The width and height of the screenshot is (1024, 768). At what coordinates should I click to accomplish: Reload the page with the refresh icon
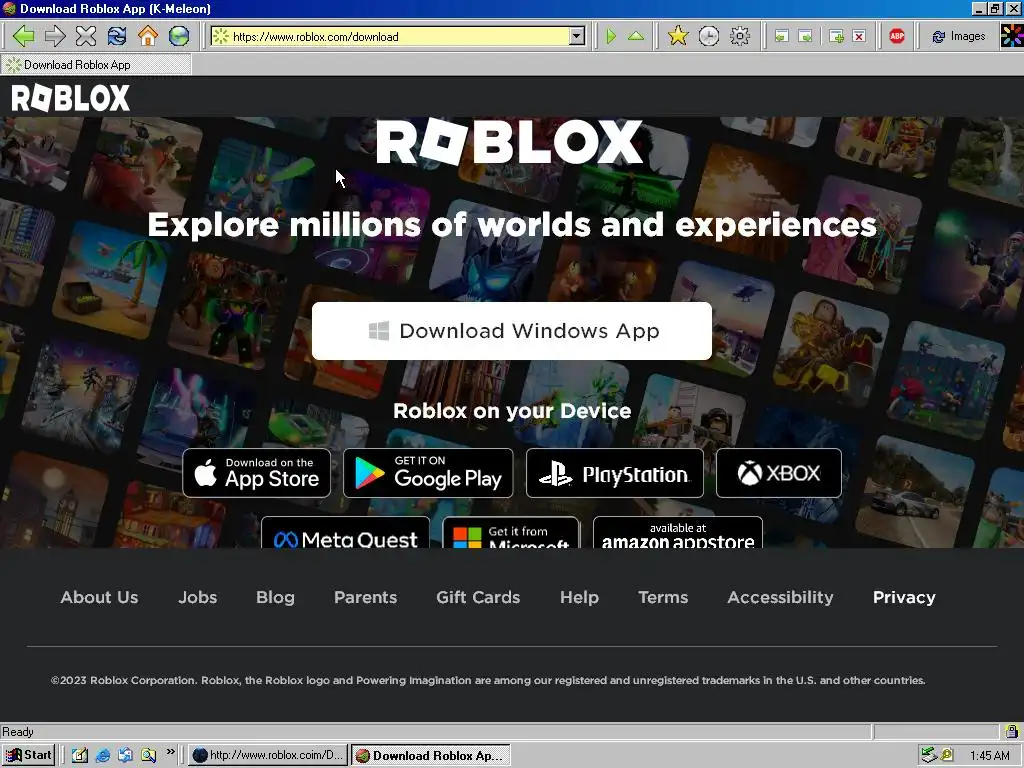(x=117, y=36)
